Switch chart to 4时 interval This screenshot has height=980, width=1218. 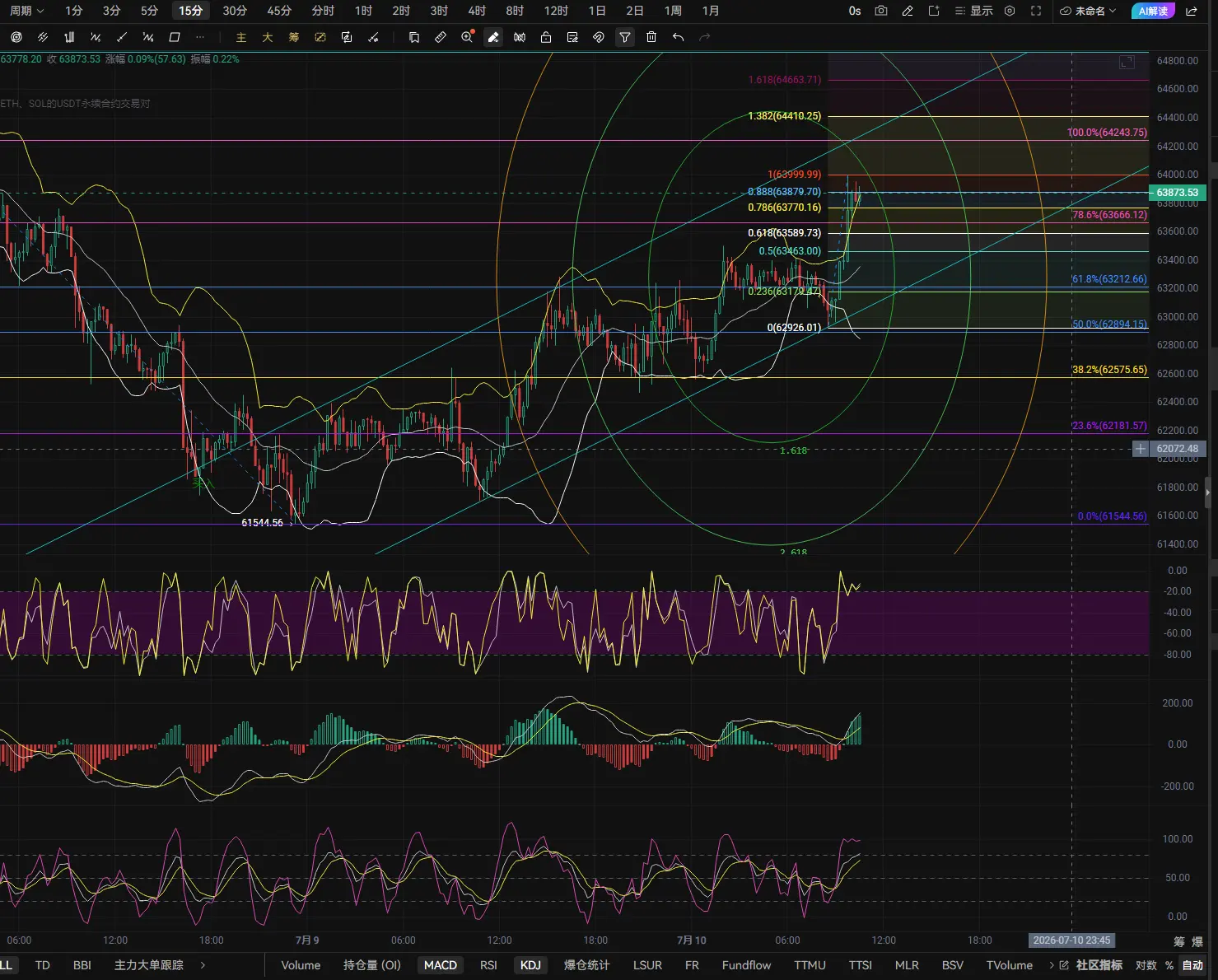pyautogui.click(x=477, y=11)
